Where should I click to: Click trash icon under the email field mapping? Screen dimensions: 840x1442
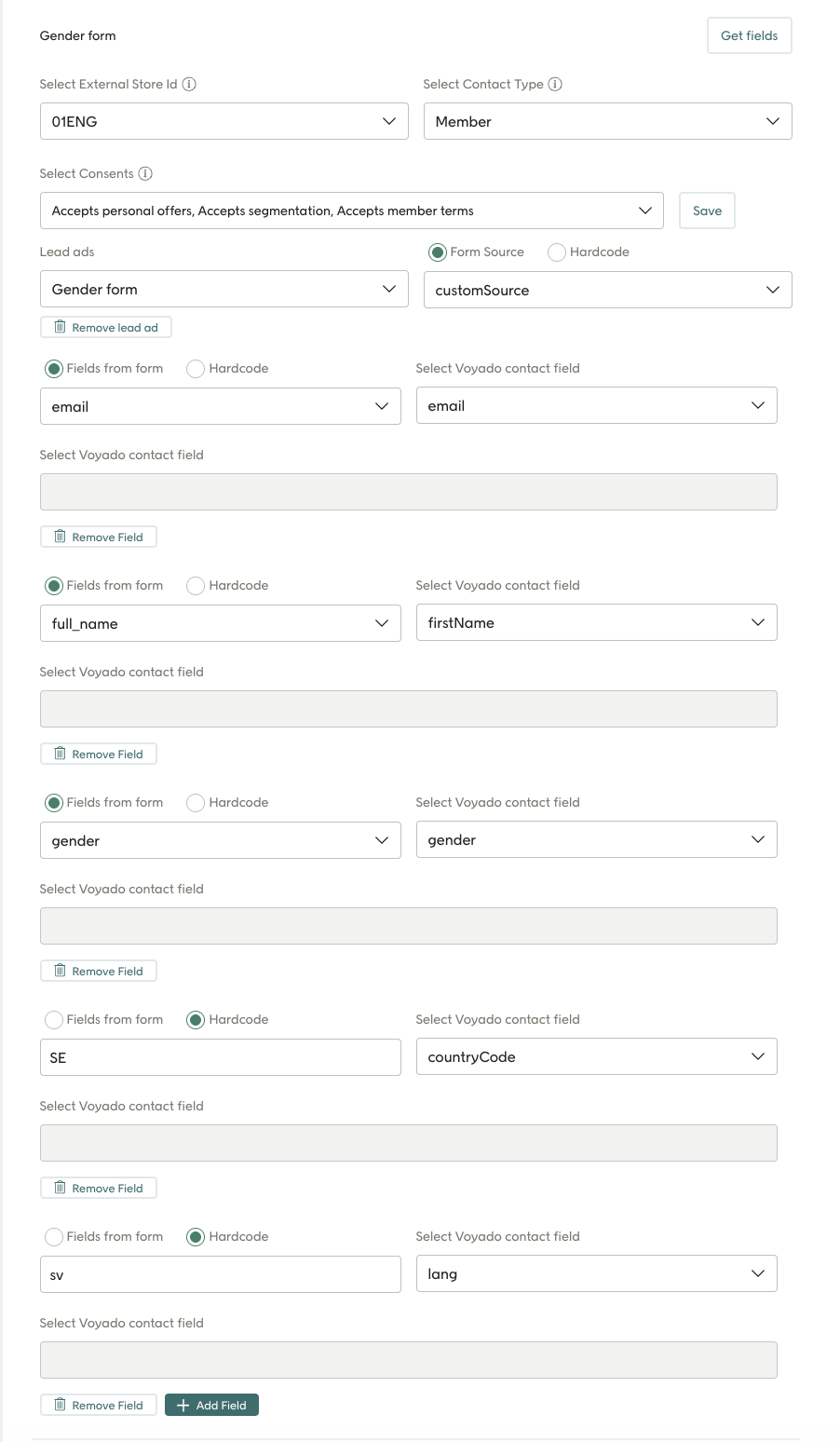[60, 537]
